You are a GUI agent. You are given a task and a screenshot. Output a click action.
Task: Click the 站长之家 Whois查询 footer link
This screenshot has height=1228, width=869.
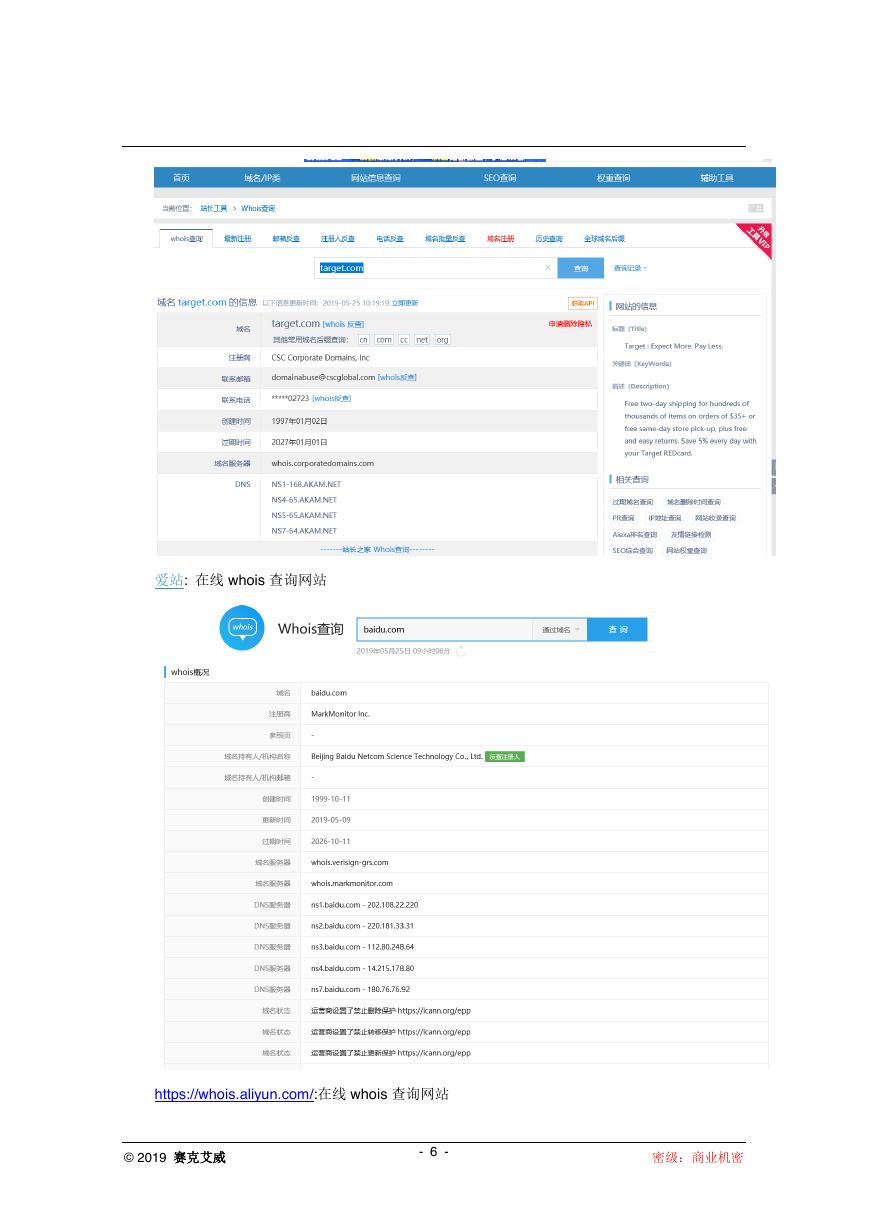[376, 549]
